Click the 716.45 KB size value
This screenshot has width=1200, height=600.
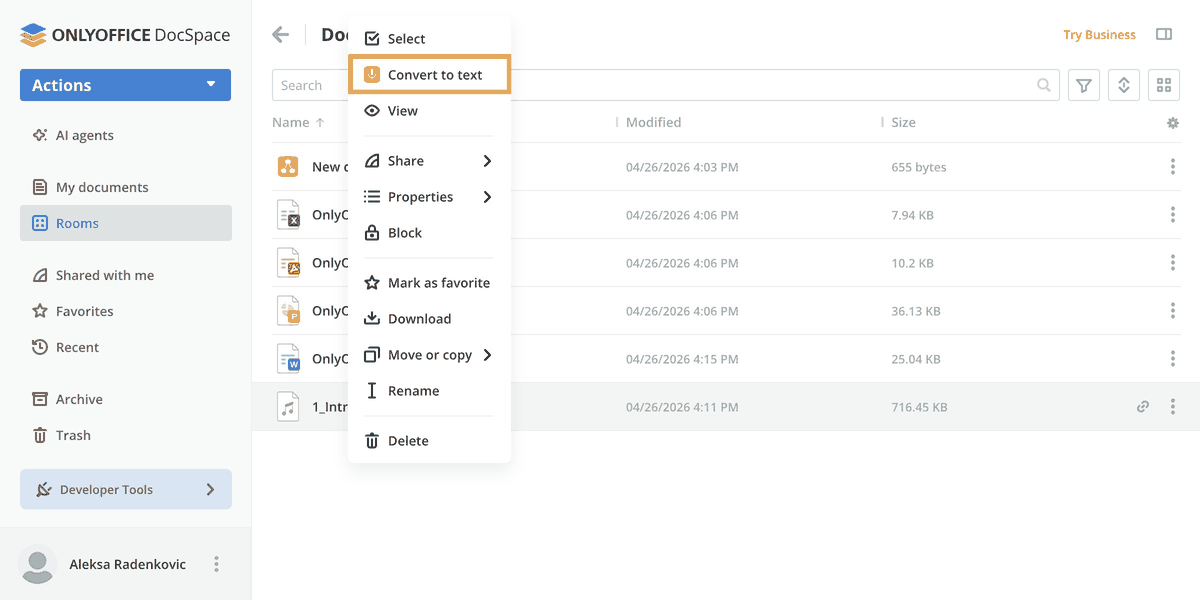click(x=919, y=407)
